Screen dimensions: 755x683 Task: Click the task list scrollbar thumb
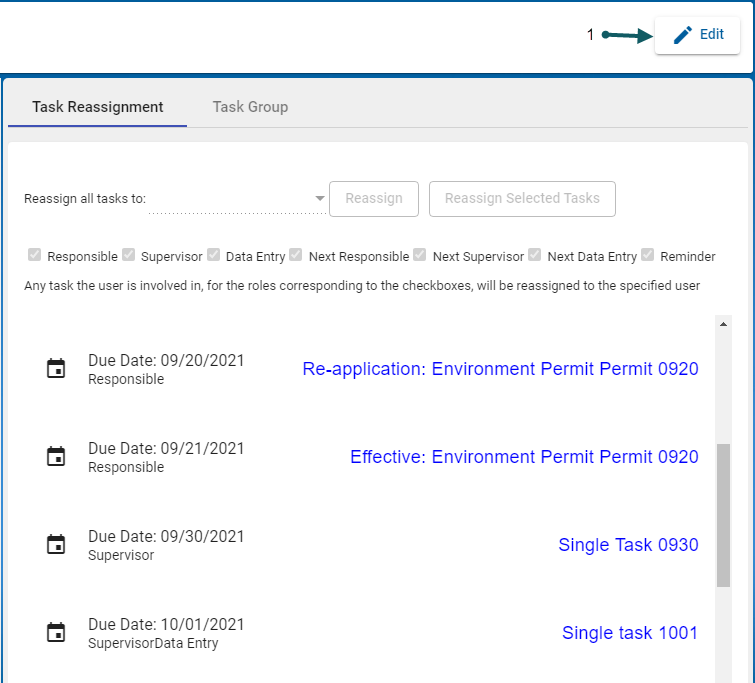point(723,515)
